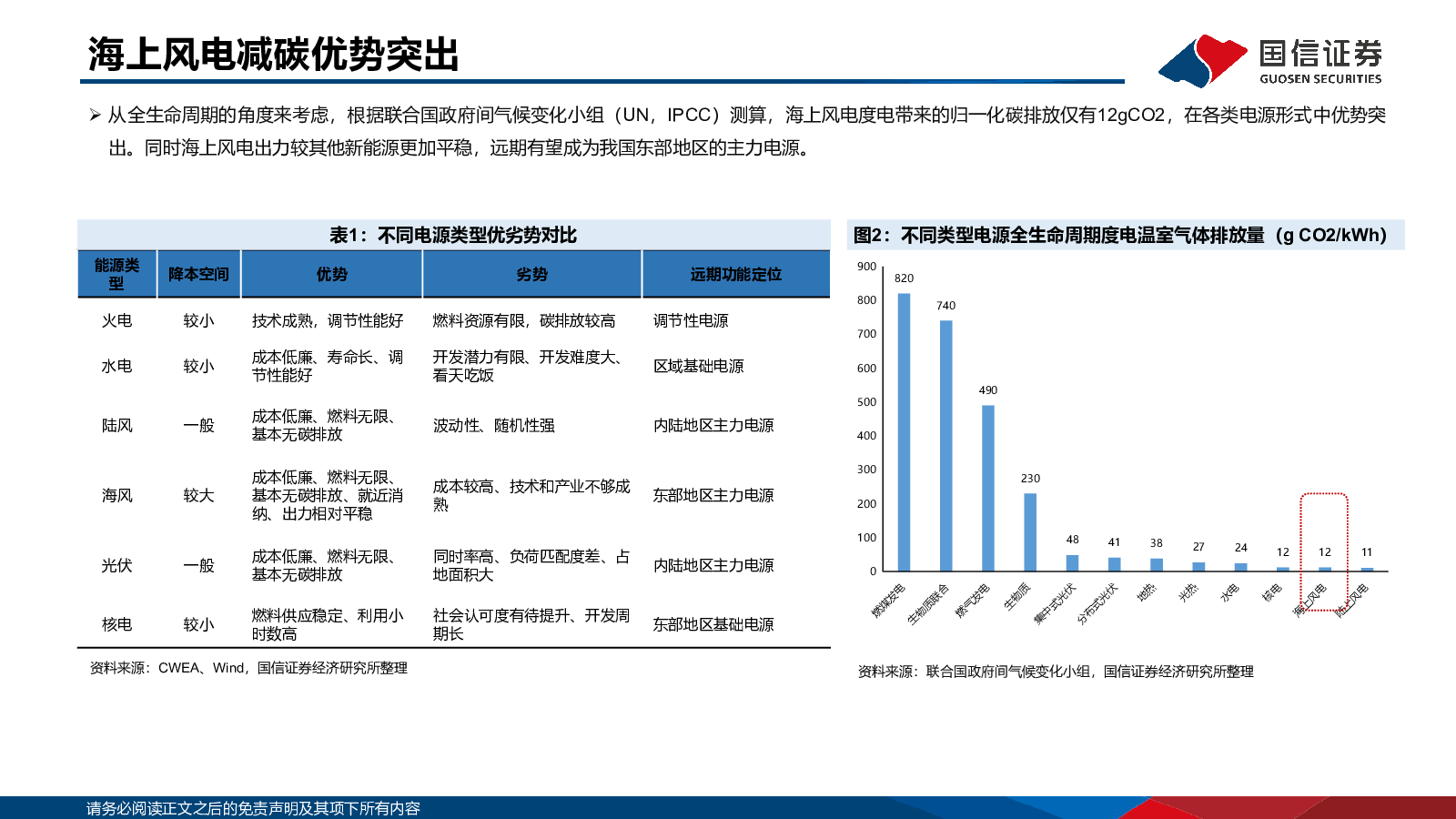
Task: Click the 820 bar for 燃煤发电
Action: tap(904, 432)
